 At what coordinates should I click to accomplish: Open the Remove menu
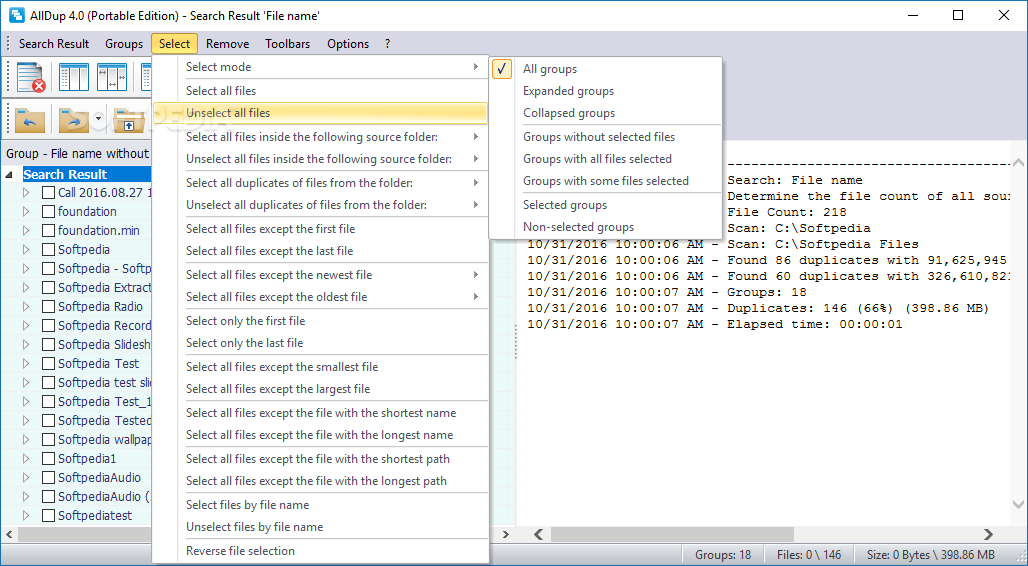coord(227,44)
